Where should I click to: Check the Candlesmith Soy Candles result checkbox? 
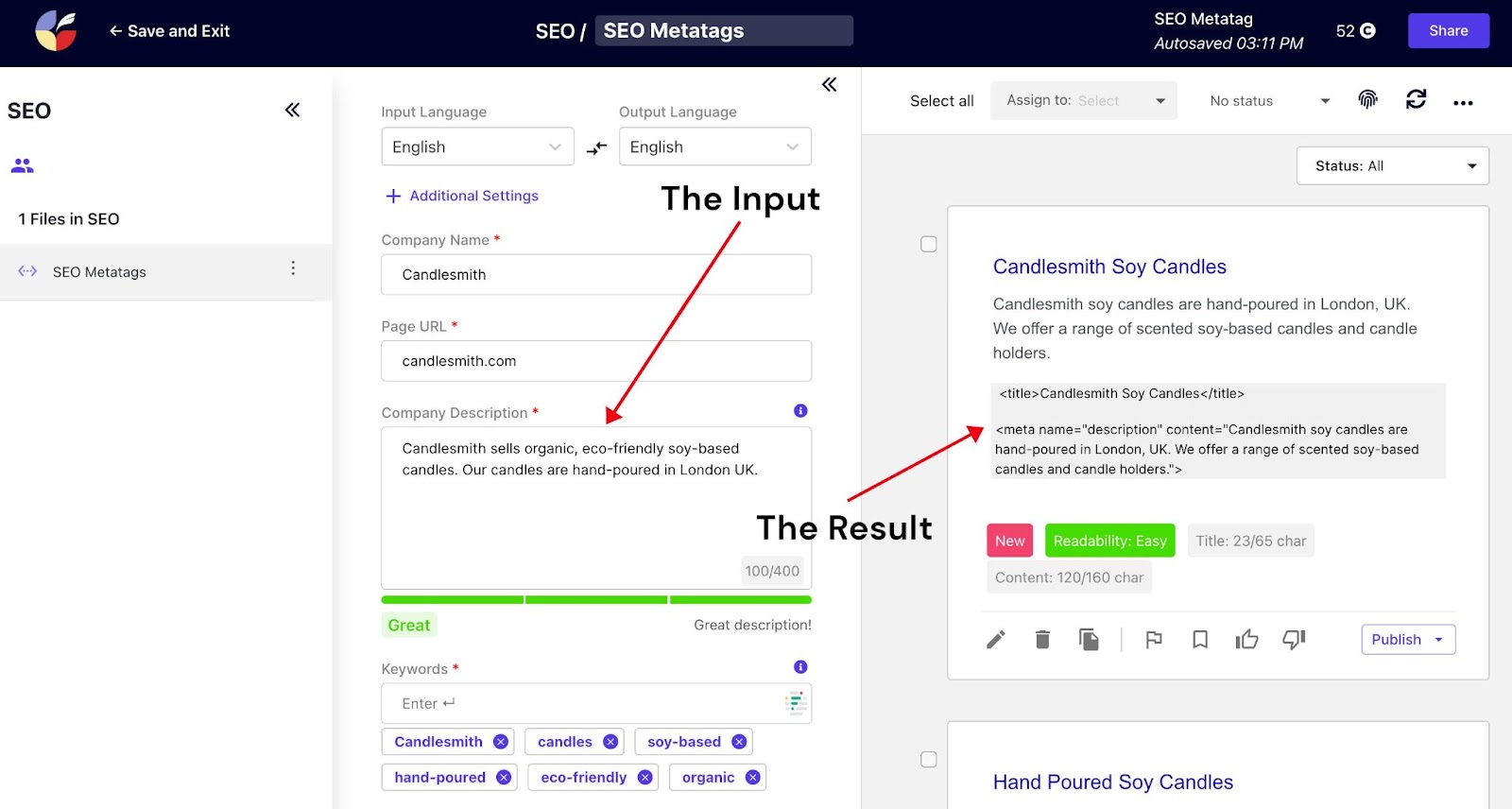(x=929, y=244)
